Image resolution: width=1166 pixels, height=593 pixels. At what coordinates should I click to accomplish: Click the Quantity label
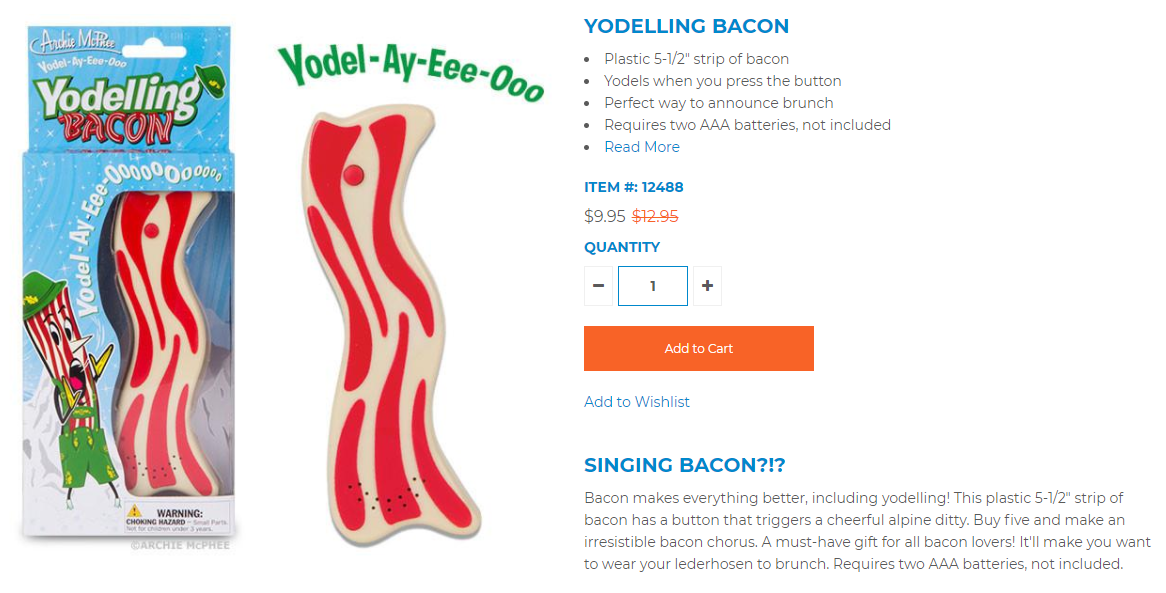click(622, 247)
